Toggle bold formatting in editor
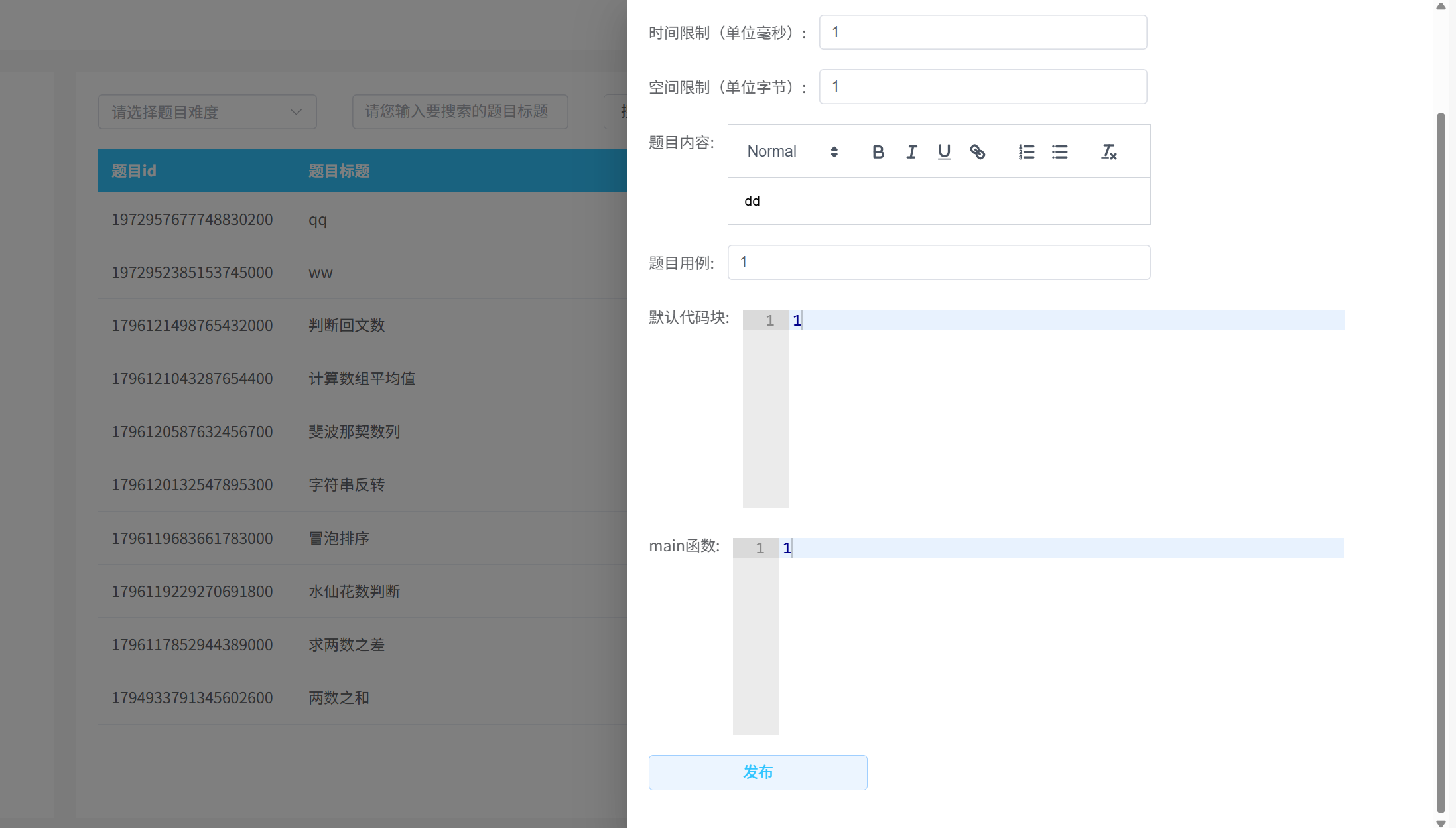Image resolution: width=1456 pixels, height=828 pixels. click(878, 152)
